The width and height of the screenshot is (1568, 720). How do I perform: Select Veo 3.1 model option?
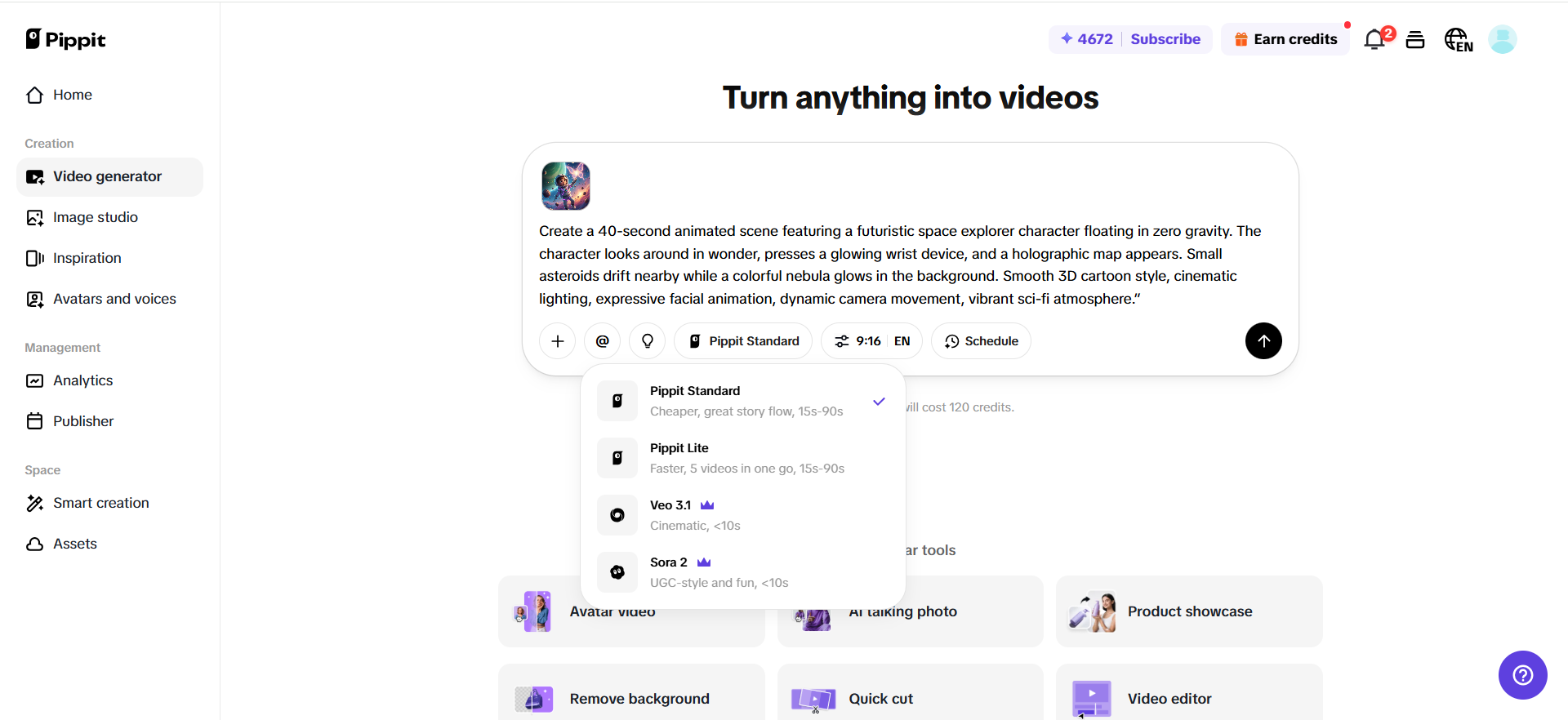click(x=743, y=515)
